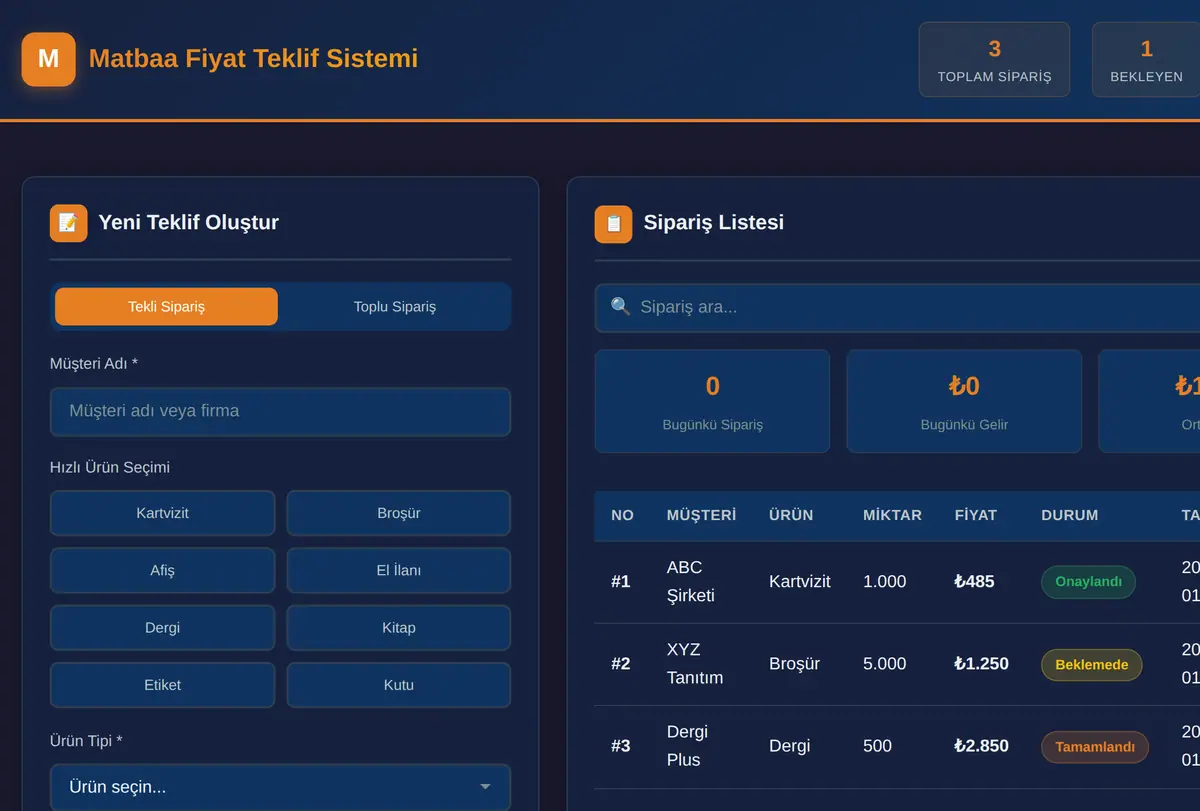Click the MİKTAR column header
1200x811 pixels.
point(892,516)
